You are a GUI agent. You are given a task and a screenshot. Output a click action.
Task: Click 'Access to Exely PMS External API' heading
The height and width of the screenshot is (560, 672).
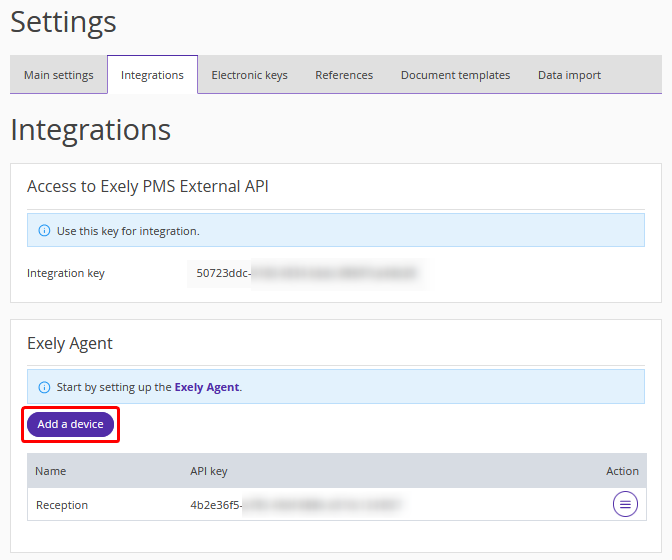click(148, 186)
